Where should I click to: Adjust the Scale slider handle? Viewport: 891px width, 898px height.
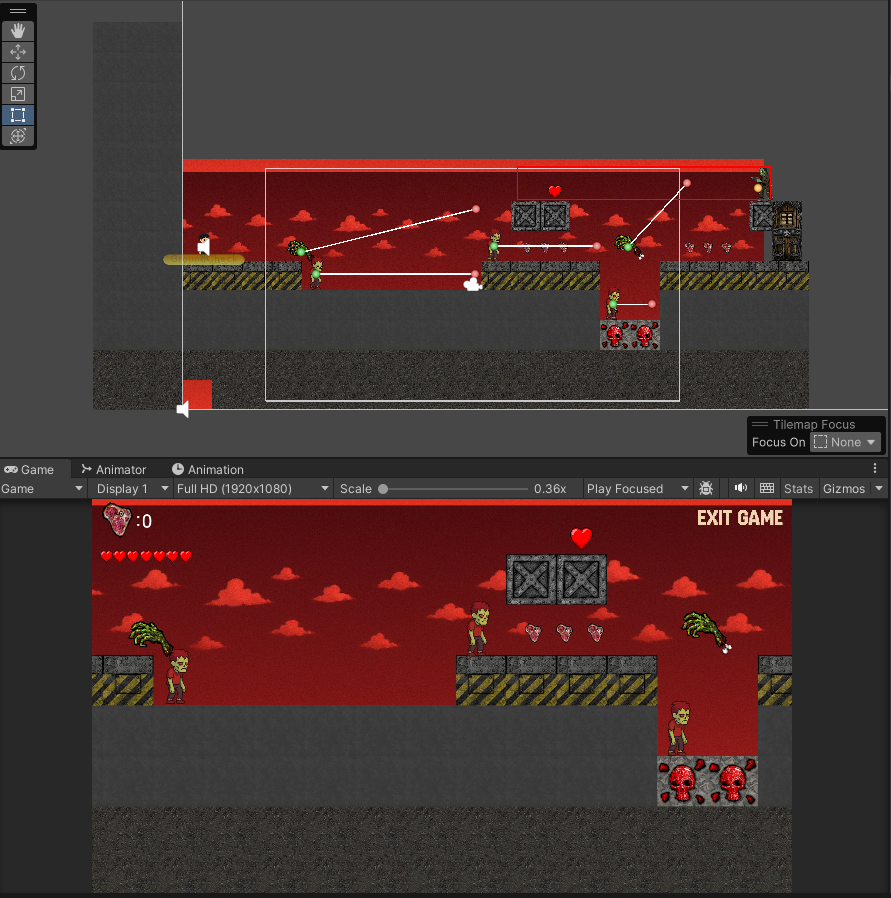(x=384, y=489)
